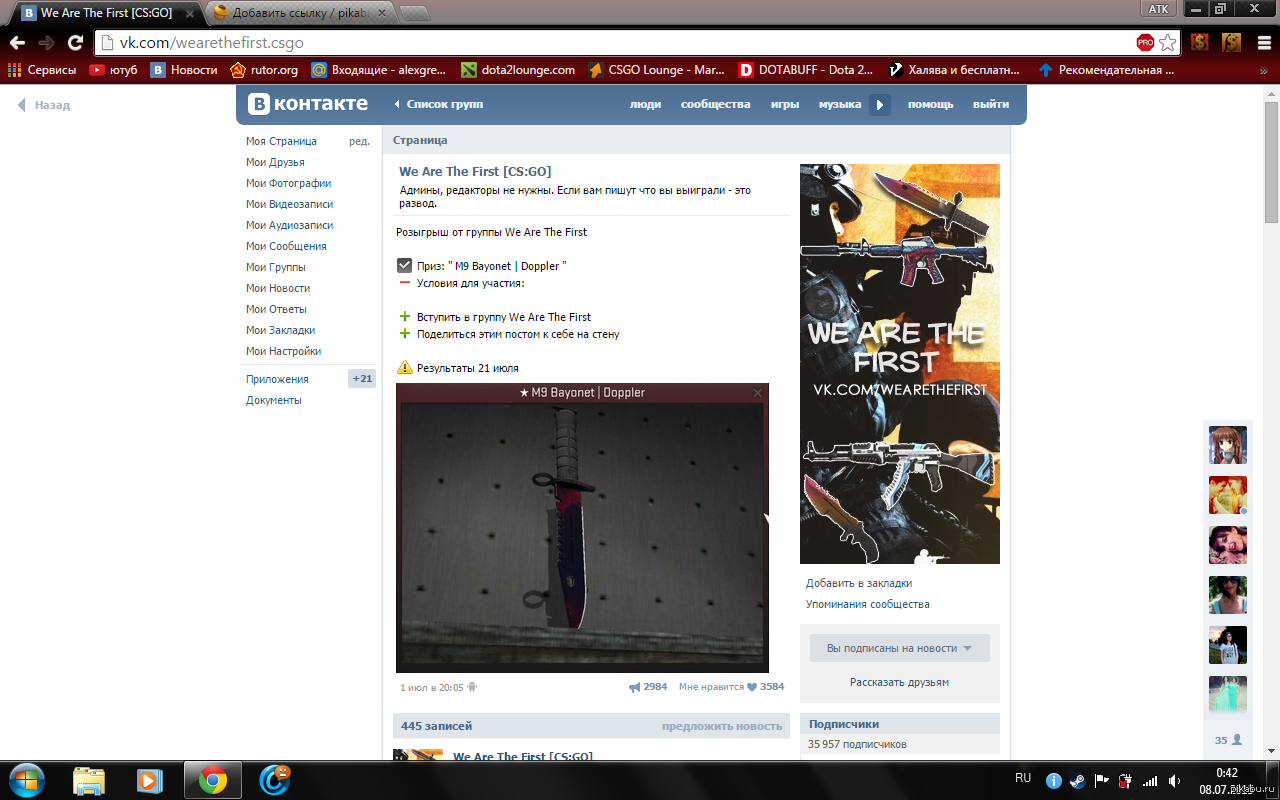This screenshot has height=800, width=1280.
Task: Click предложить новость
Action: click(x=722, y=726)
